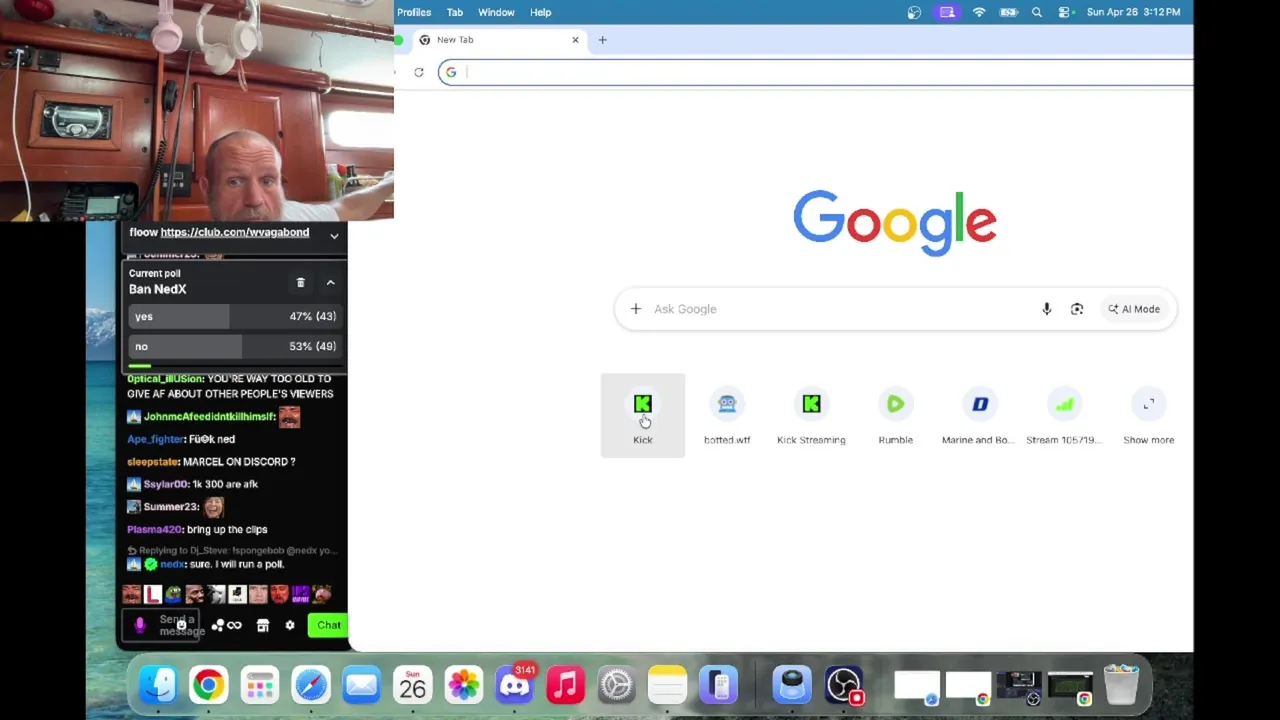Open Control Center in menu bar
Viewport: 1280px width, 720px height.
click(x=1064, y=12)
